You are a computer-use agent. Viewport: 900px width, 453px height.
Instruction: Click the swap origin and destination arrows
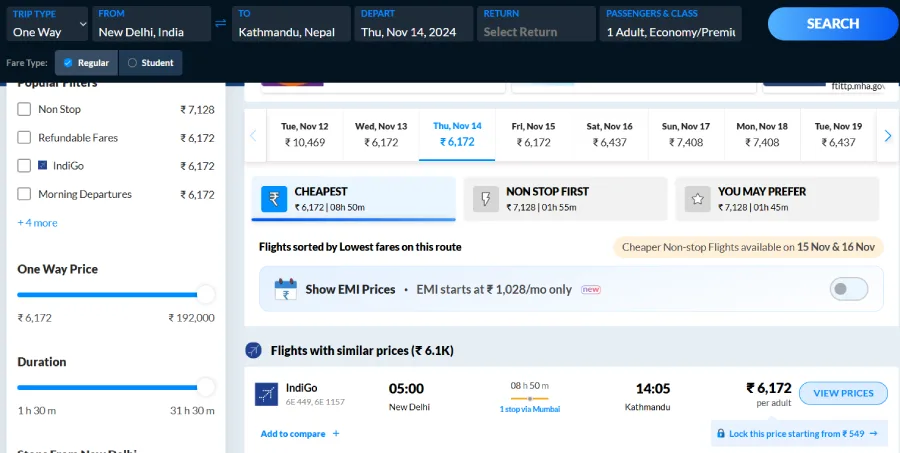click(220, 23)
